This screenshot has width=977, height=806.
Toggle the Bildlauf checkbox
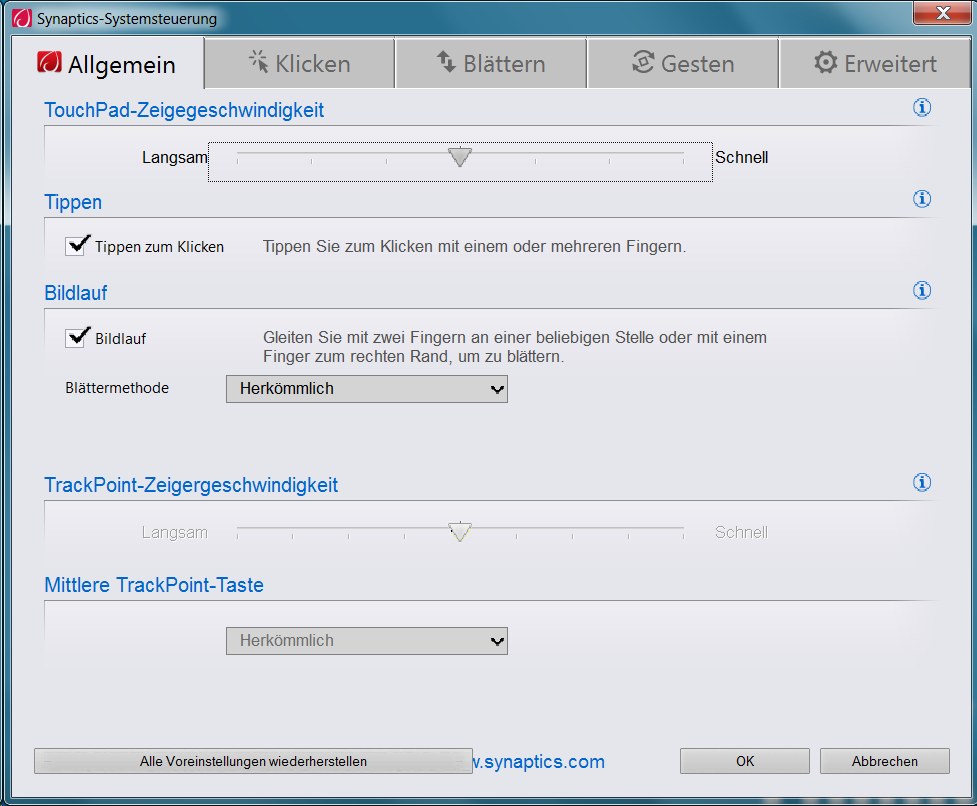click(75, 338)
